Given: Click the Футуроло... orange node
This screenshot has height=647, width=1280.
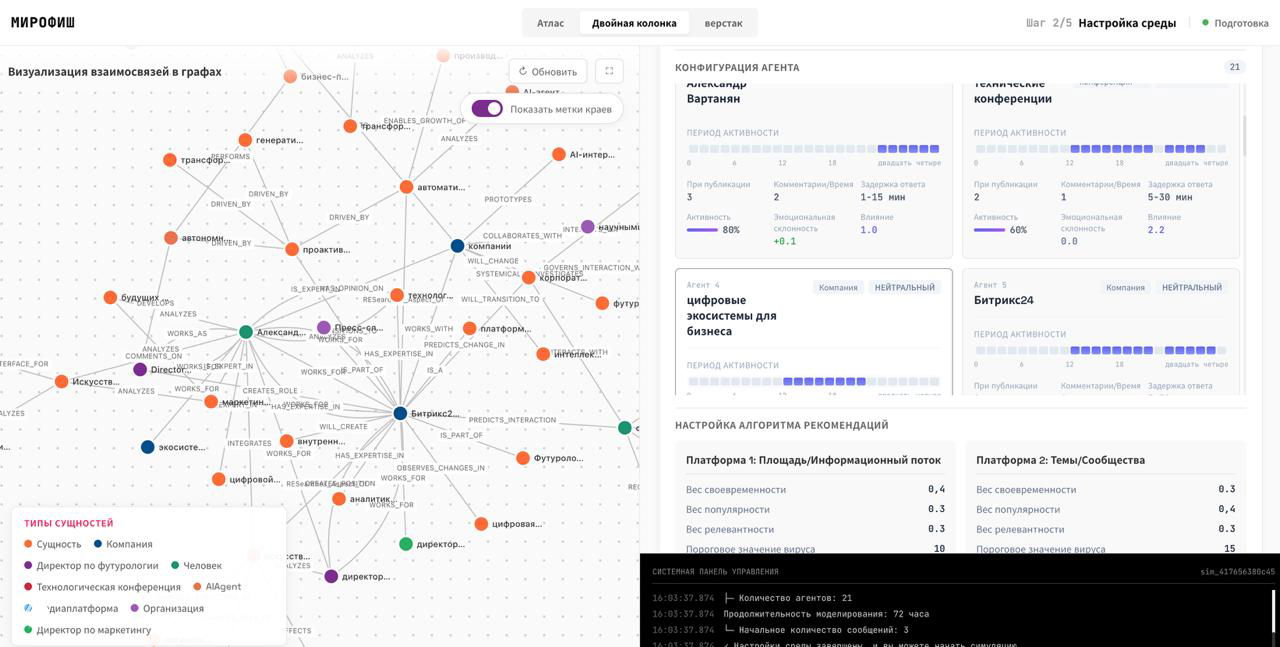Looking at the screenshot, I should [522, 458].
